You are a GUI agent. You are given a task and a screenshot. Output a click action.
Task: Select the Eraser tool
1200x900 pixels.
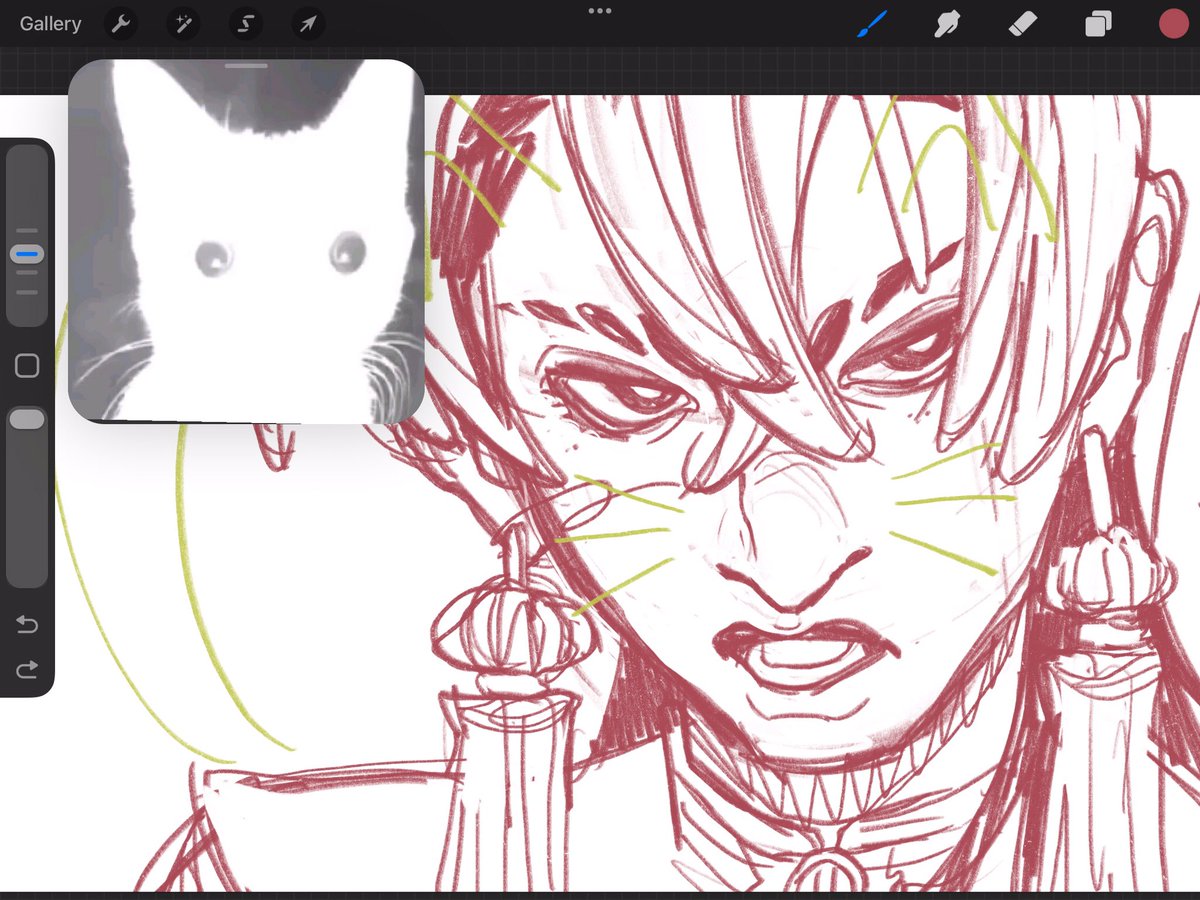(1022, 24)
